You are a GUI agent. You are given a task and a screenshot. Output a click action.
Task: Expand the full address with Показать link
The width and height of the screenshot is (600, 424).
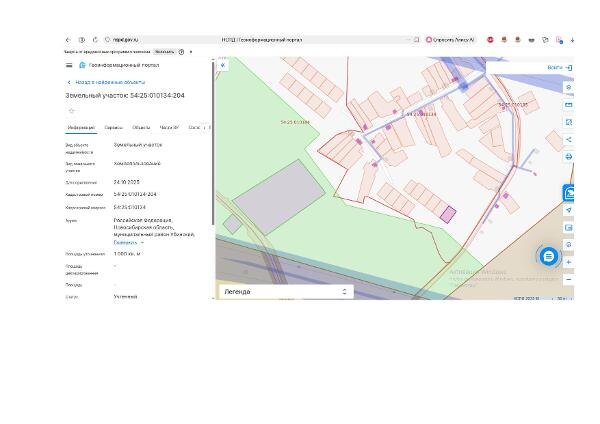128,242
